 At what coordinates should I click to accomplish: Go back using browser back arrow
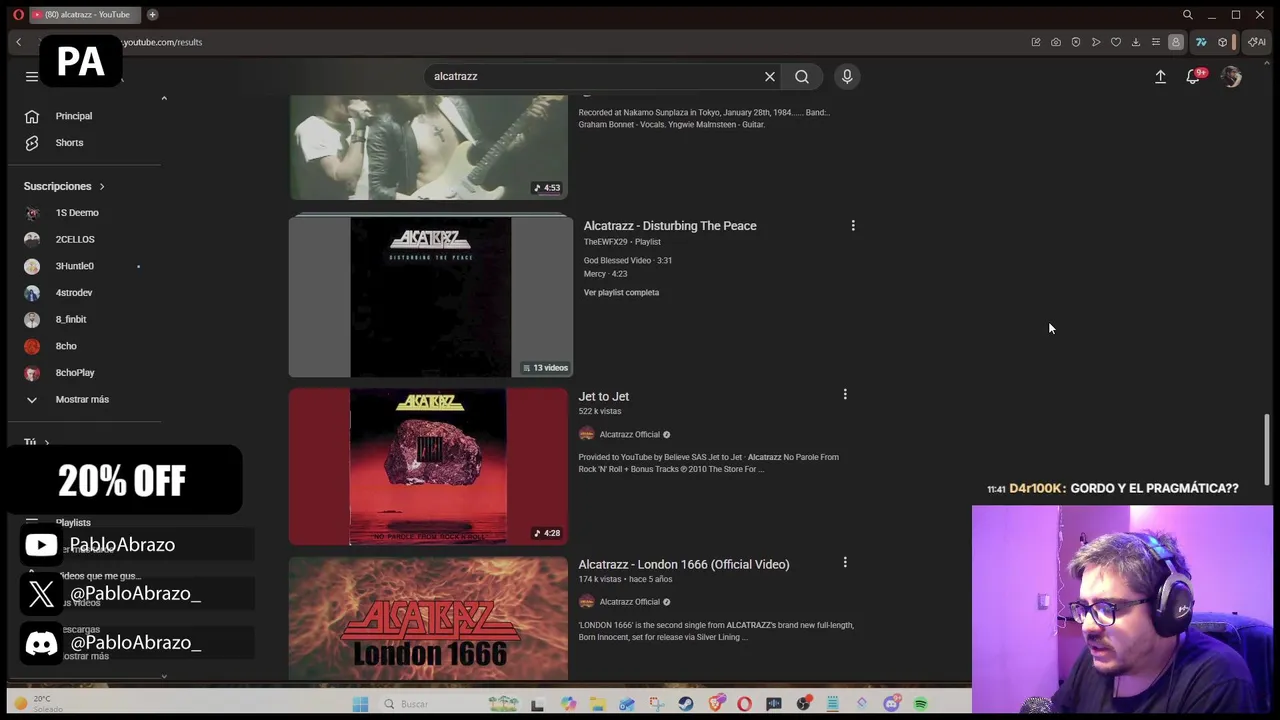point(18,42)
